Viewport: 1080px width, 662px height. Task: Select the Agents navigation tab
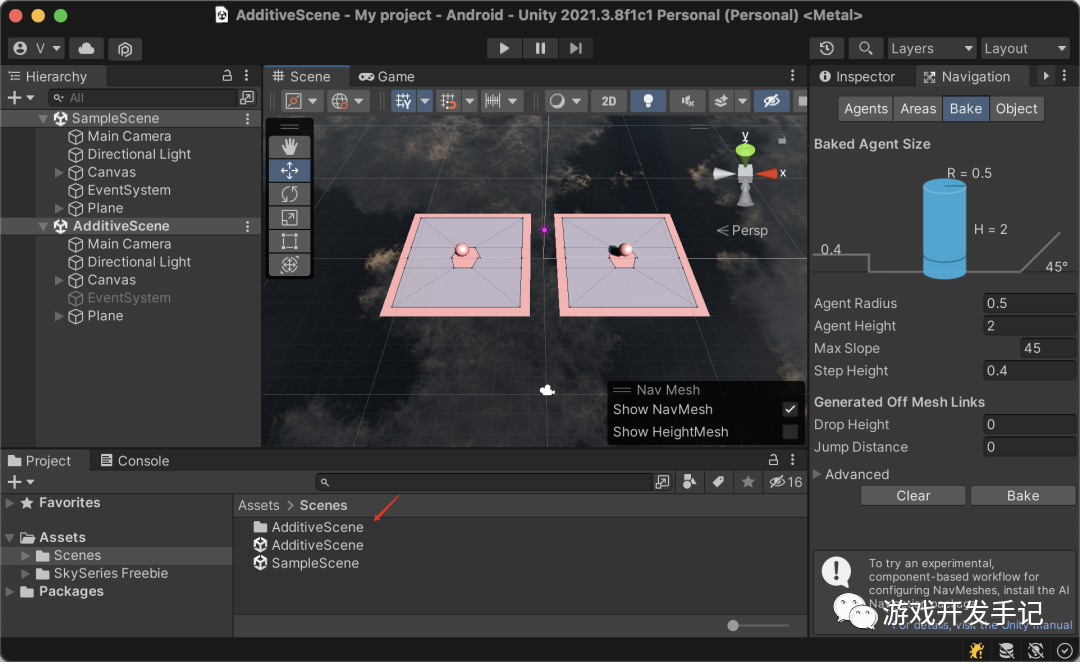tap(866, 108)
